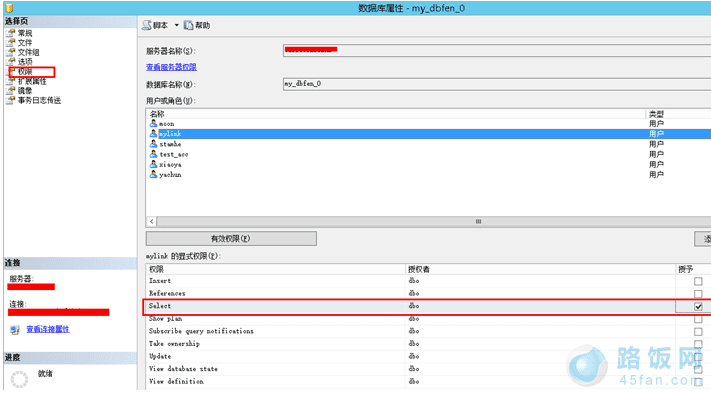The width and height of the screenshot is (711, 393).
Task: Open the 事务日志传送 page icon
Action: coord(10,100)
